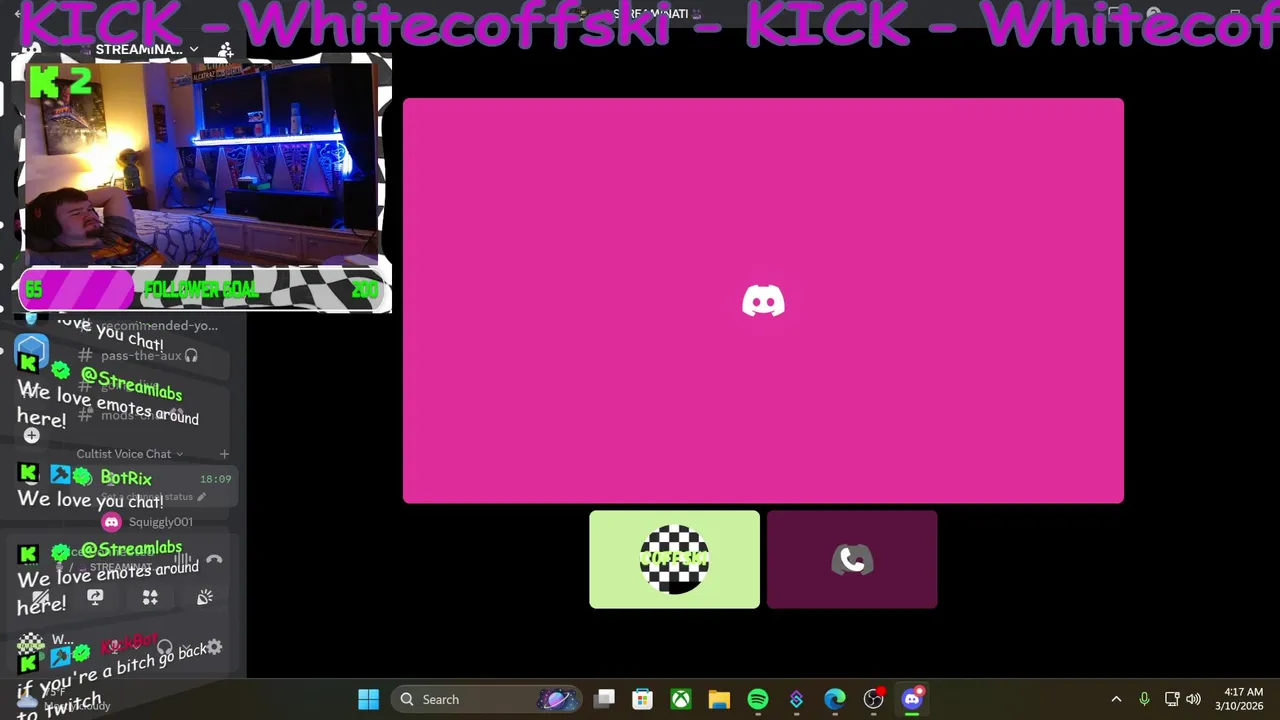The image size is (1280, 720).
Task: Toggle deafen headphones in user panel
Action: click(165, 648)
